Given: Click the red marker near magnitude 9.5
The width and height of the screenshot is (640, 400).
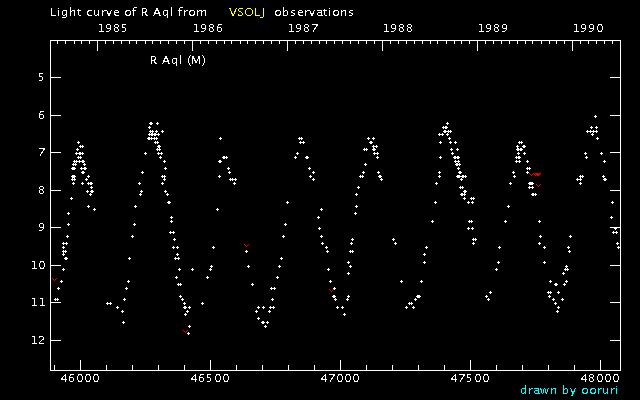Looking at the screenshot, I should click(247, 245).
